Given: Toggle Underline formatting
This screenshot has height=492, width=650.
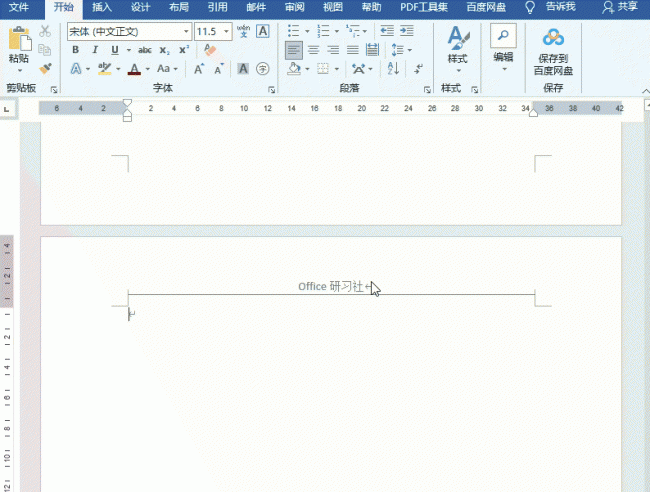Looking at the screenshot, I should pos(115,50).
